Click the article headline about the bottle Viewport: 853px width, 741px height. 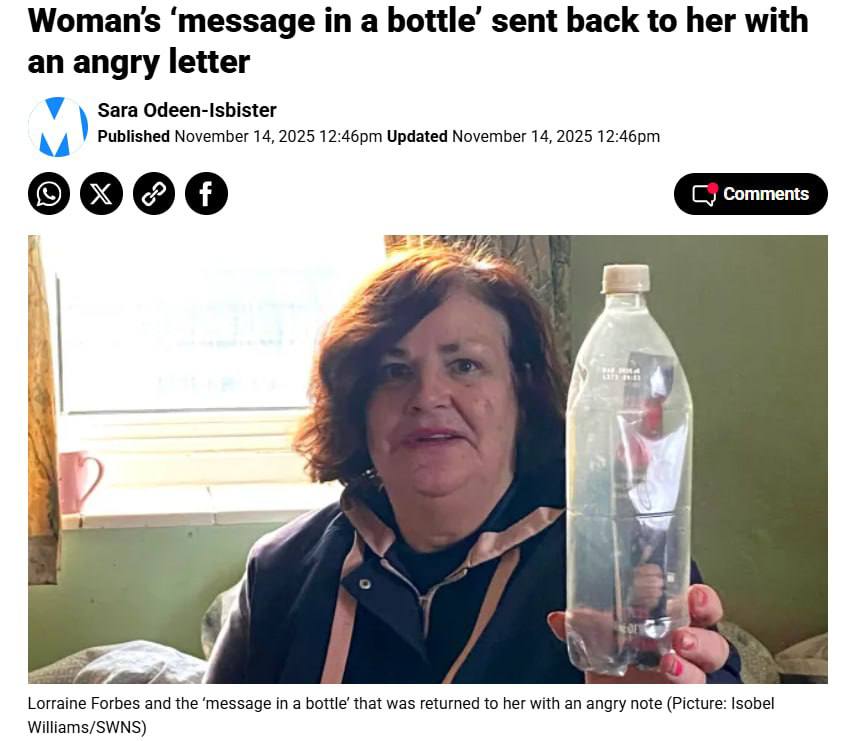[x=418, y=41]
